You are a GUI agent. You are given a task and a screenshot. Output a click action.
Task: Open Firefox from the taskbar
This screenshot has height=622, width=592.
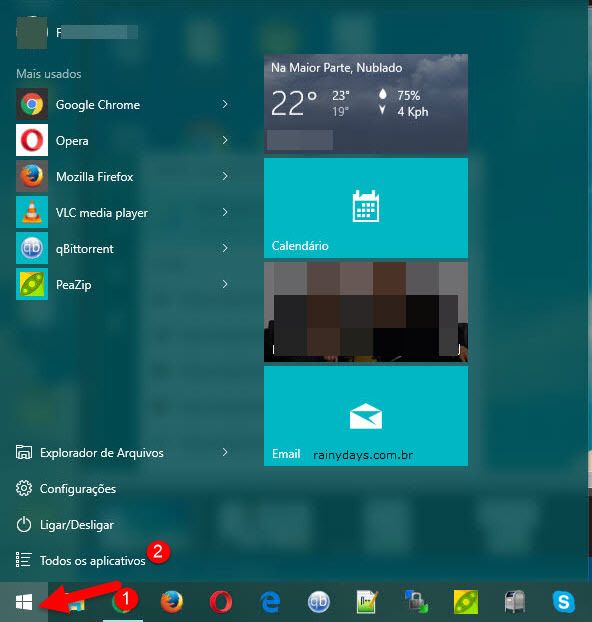[x=172, y=602]
